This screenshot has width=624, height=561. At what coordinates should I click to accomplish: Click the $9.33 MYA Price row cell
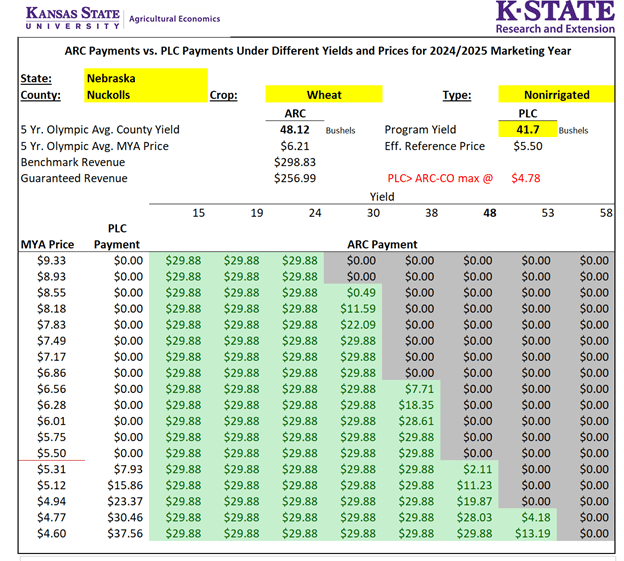50,260
